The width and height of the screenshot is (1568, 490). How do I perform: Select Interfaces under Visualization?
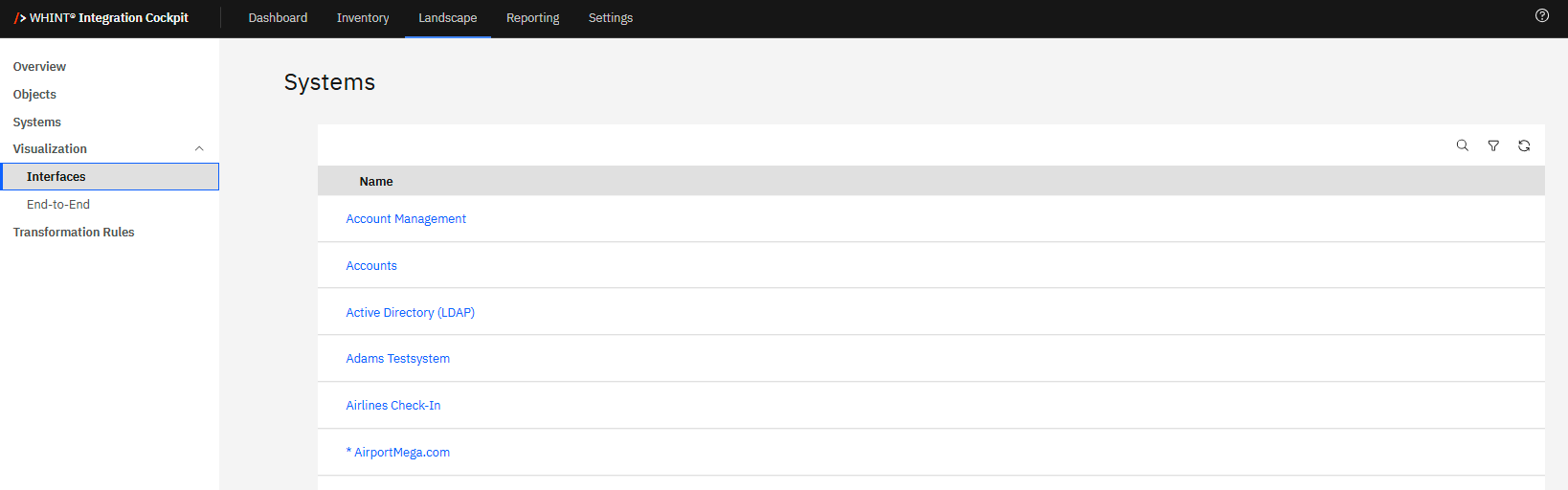[56, 177]
